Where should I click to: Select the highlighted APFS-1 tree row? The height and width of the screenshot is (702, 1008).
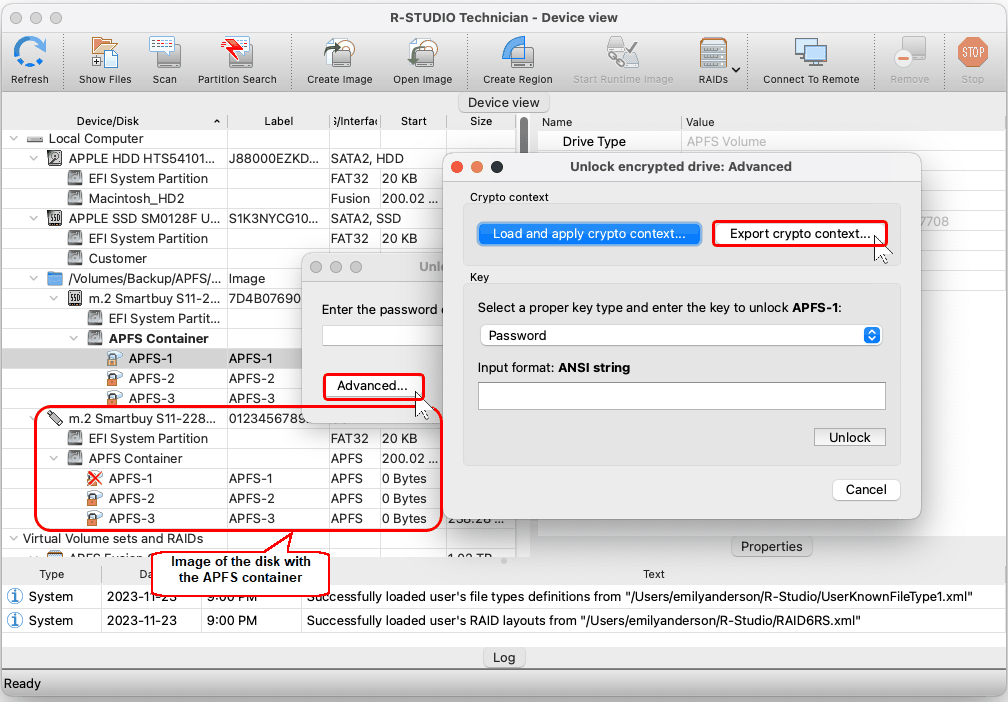(x=152, y=358)
